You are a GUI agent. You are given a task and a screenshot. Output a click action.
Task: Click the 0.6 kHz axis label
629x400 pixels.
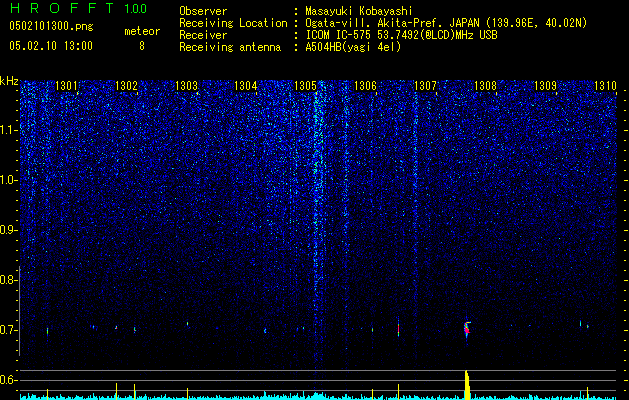click(x=8, y=380)
